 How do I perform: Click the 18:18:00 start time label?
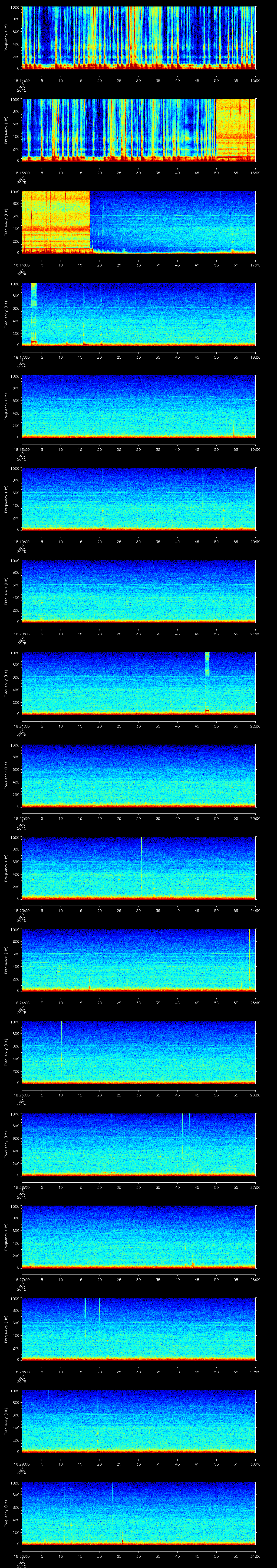(21, 449)
